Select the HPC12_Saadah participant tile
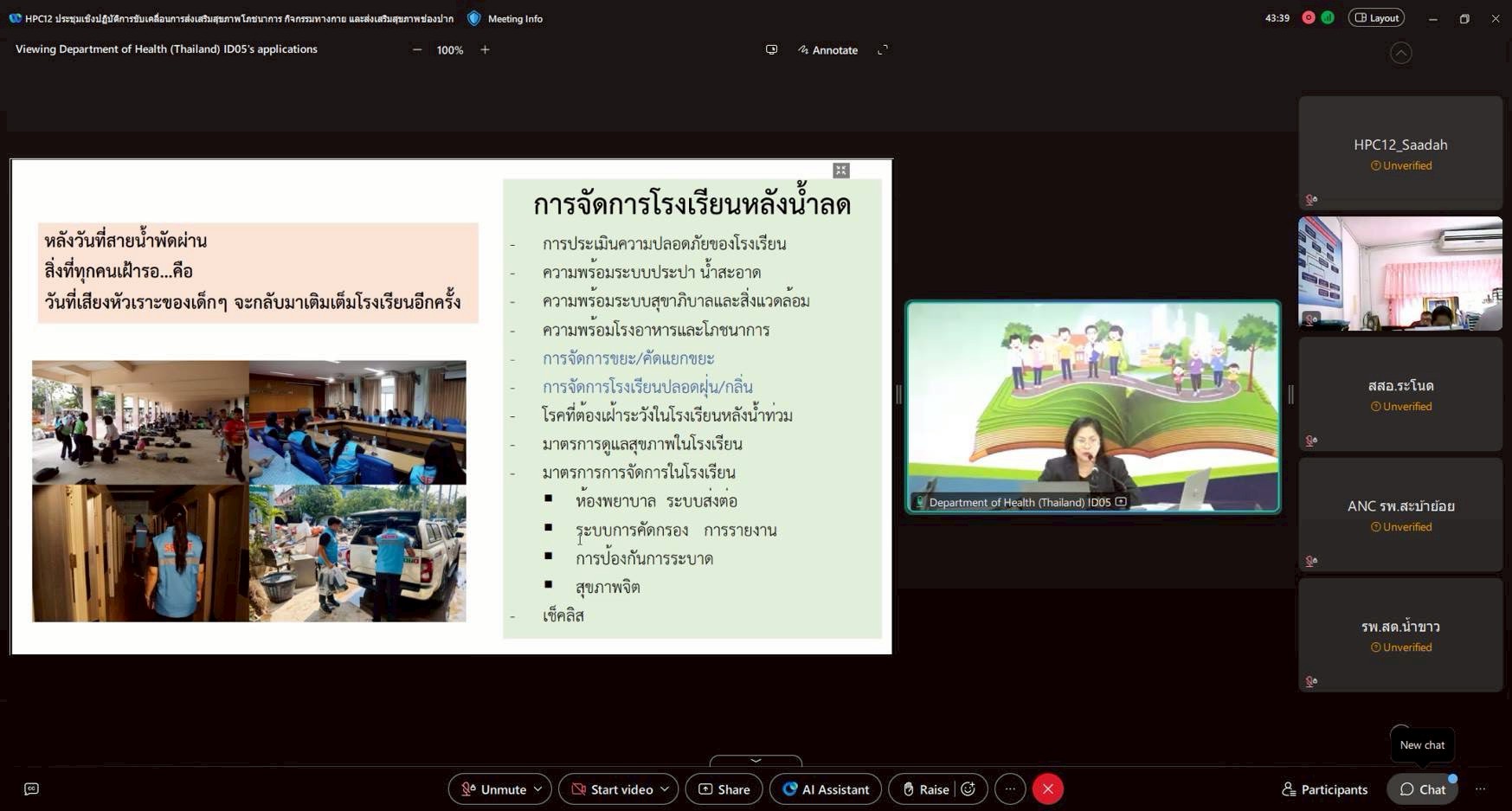1512x811 pixels. [1400, 152]
